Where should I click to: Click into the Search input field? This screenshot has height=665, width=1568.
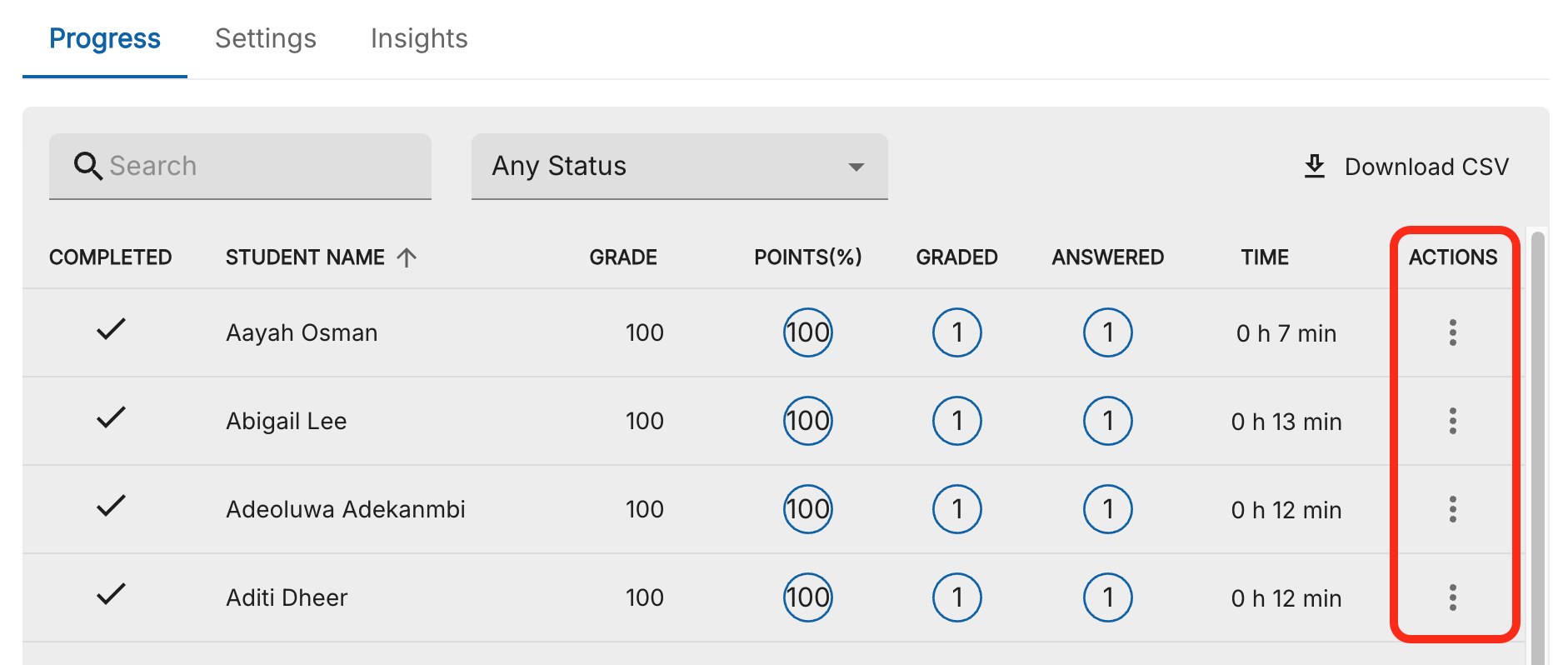pyautogui.click(x=240, y=166)
